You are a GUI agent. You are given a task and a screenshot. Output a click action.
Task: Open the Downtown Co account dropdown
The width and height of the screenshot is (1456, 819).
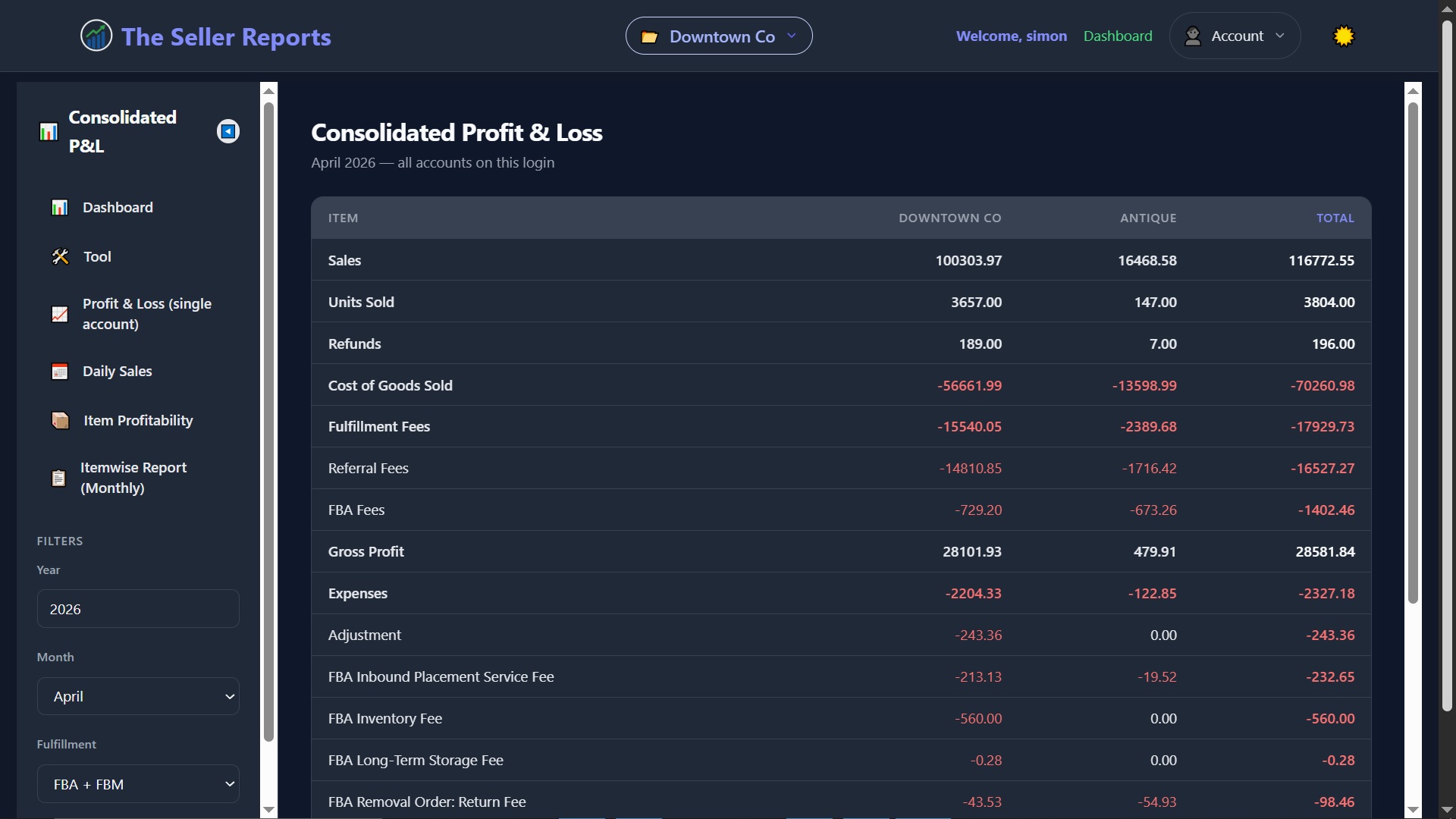[719, 36]
